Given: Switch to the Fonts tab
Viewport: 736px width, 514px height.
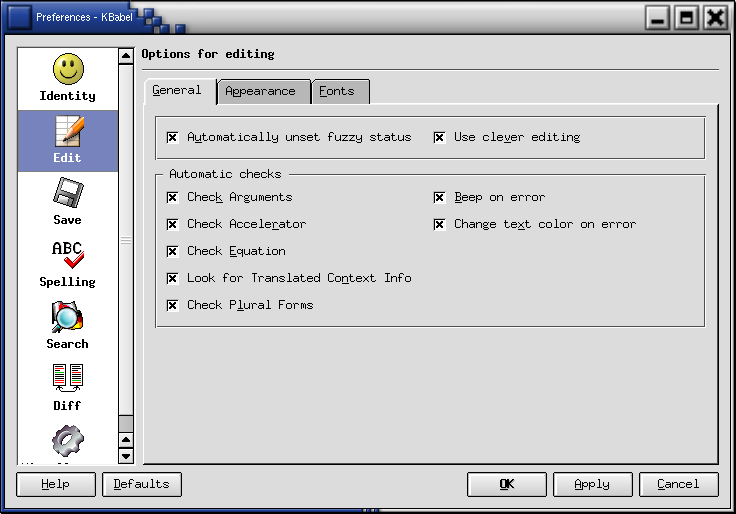Looking at the screenshot, I should tap(337, 91).
